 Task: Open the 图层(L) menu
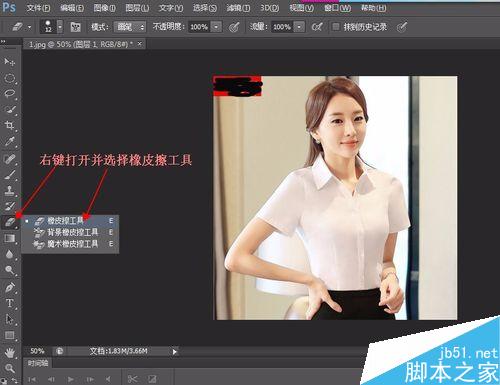pos(137,7)
